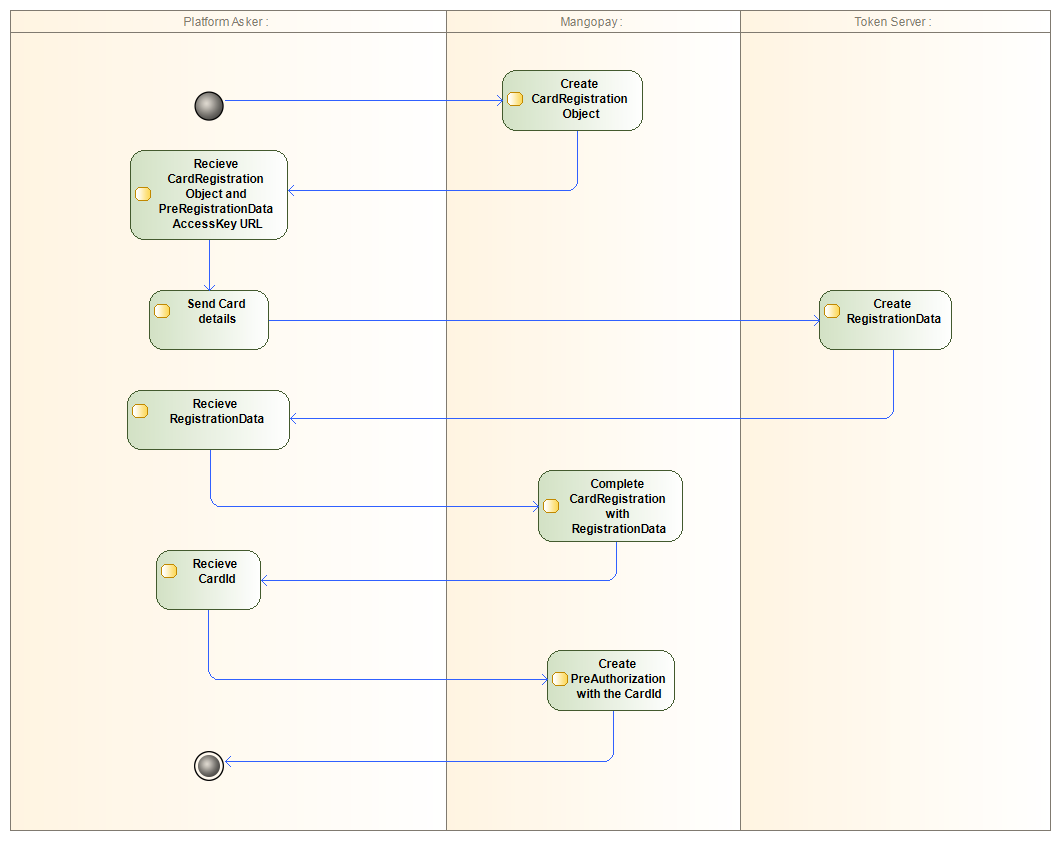
Task: Click the final end node circle
Action: (209, 766)
